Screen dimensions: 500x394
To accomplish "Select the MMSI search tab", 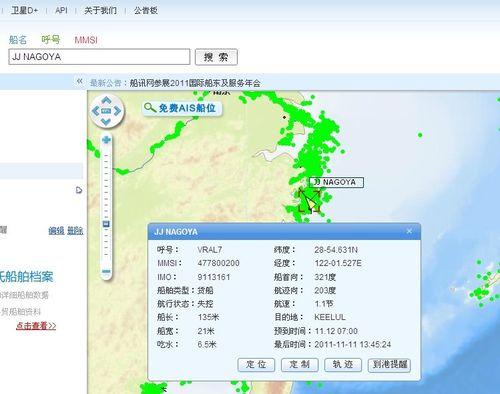I will 86,40.
